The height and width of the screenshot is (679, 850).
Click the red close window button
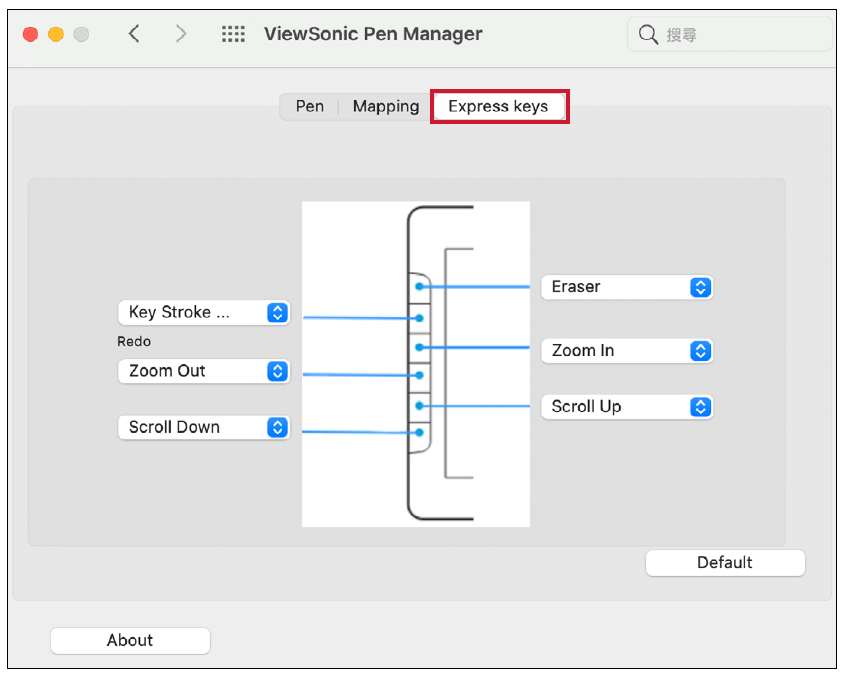[30, 34]
